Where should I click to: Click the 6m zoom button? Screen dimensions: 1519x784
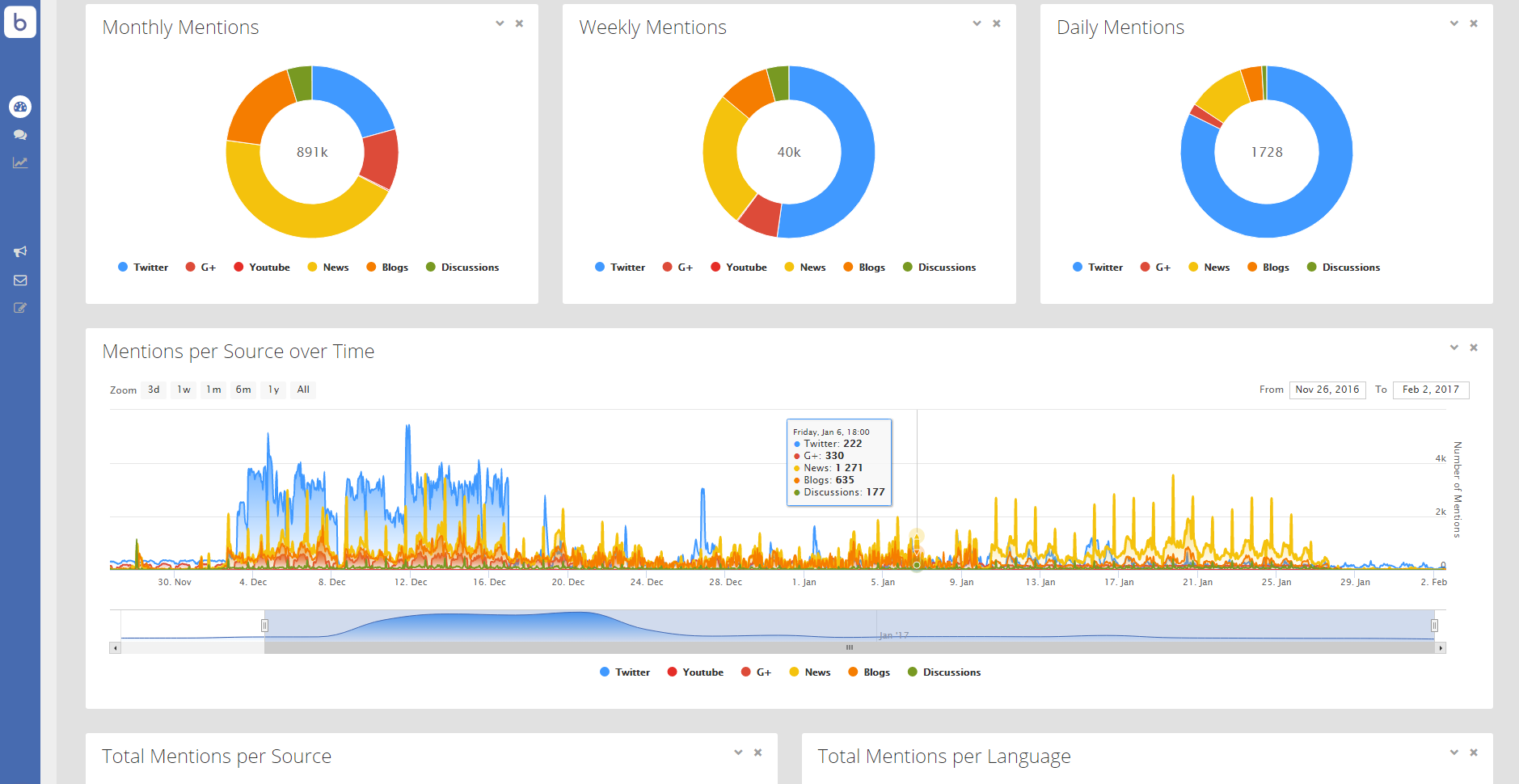pos(243,390)
